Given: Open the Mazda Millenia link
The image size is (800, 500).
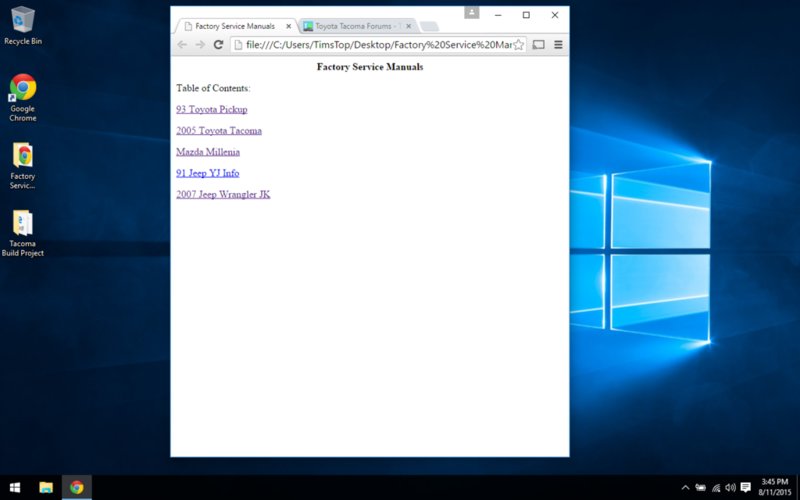Looking at the screenshot, I should [208, 152].
